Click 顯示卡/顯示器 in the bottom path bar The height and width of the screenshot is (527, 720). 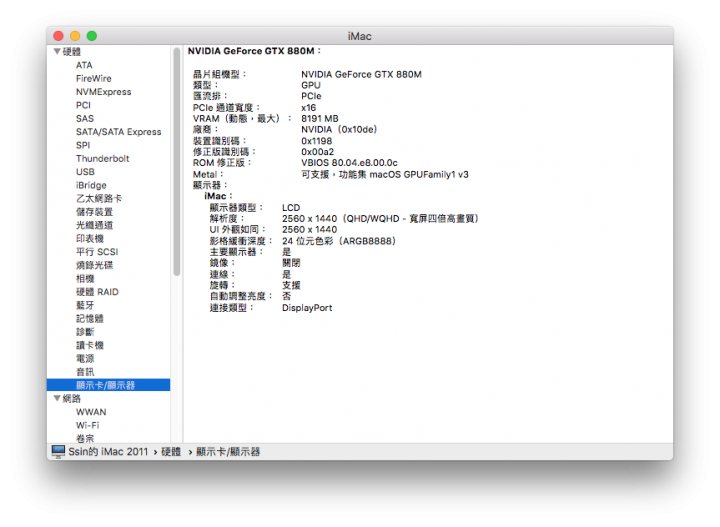(228, 452)
